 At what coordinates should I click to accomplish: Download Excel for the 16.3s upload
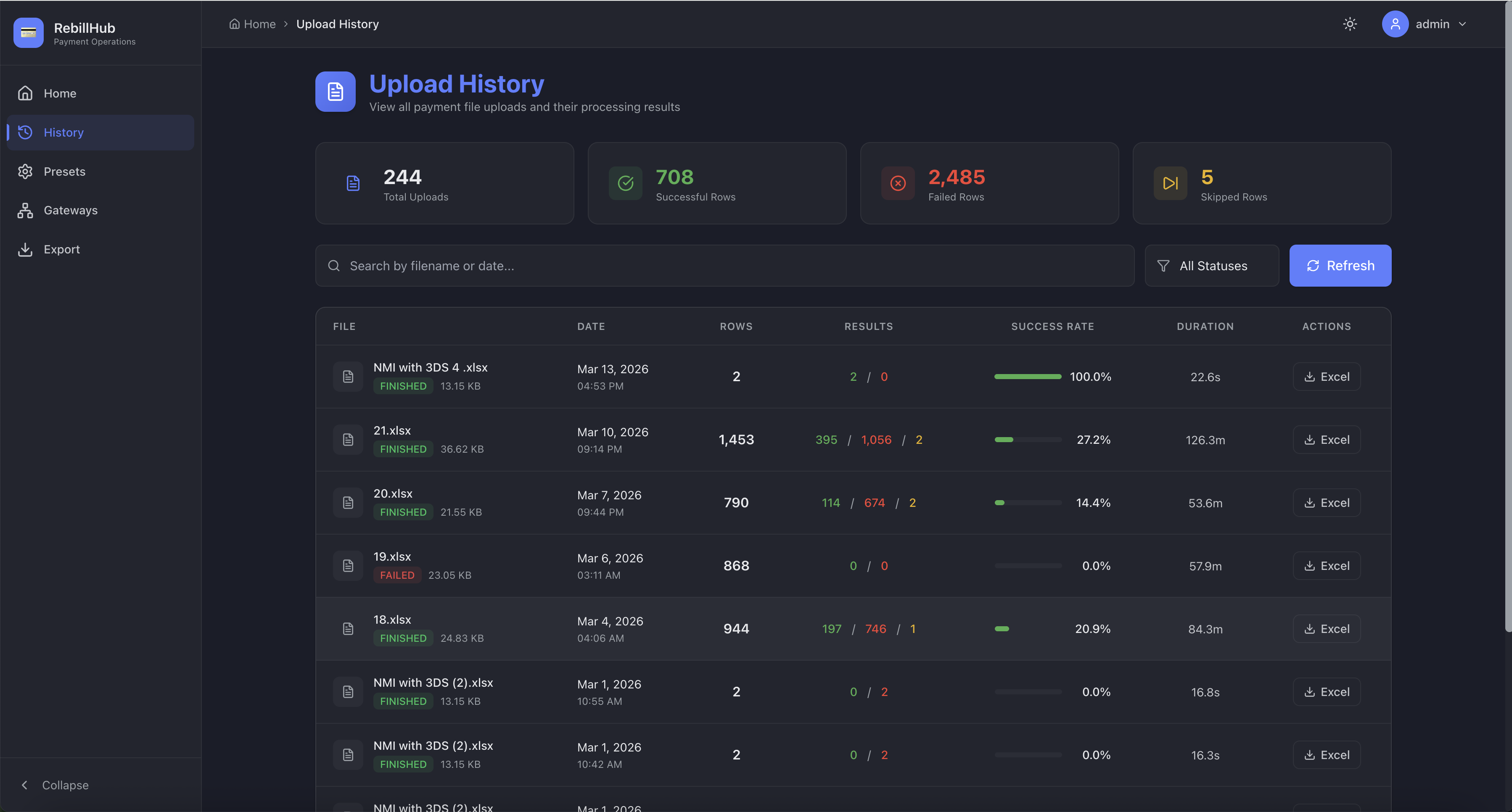coord(1327,755)
